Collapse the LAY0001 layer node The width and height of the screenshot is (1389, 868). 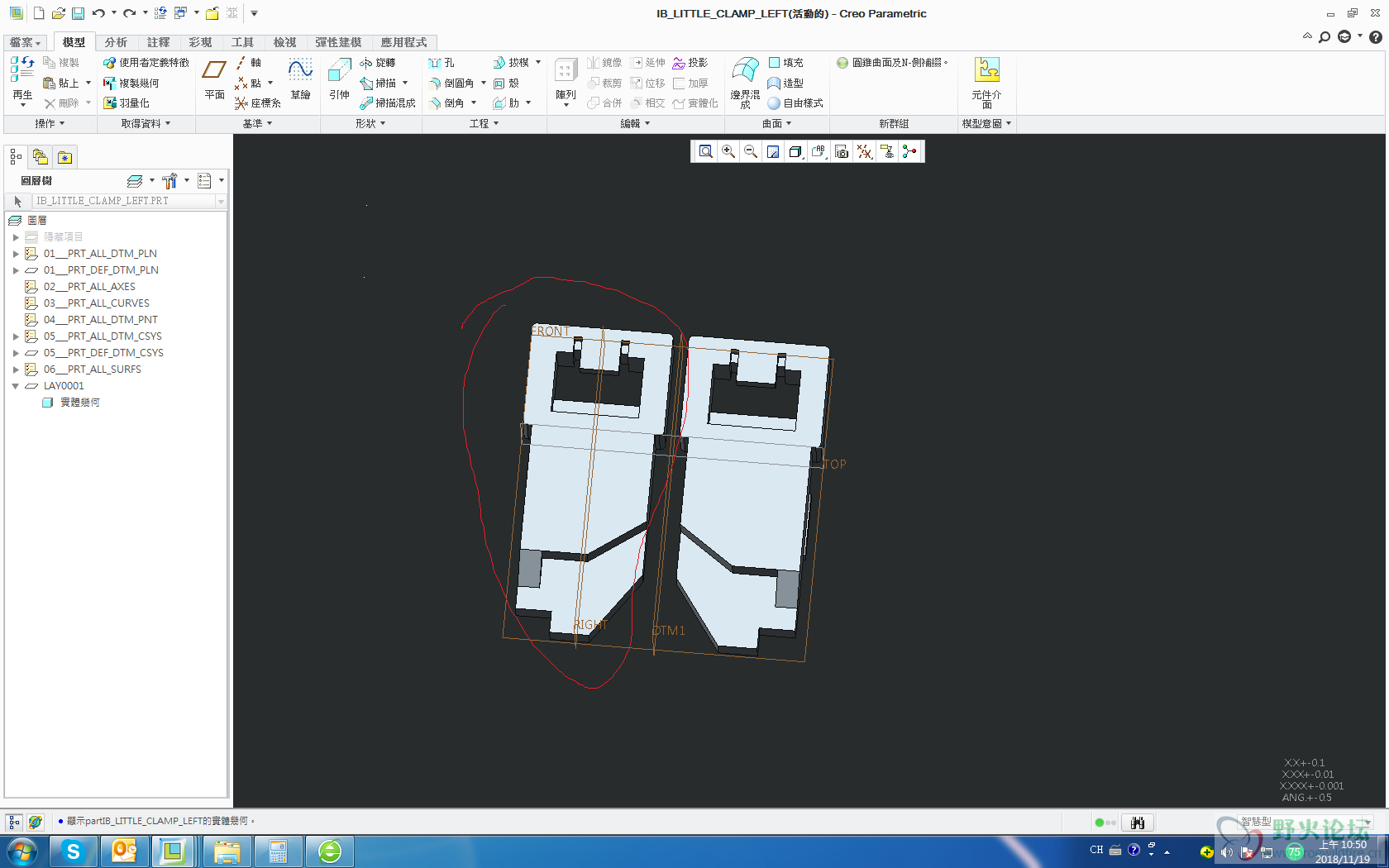click(x=16, y=386)
